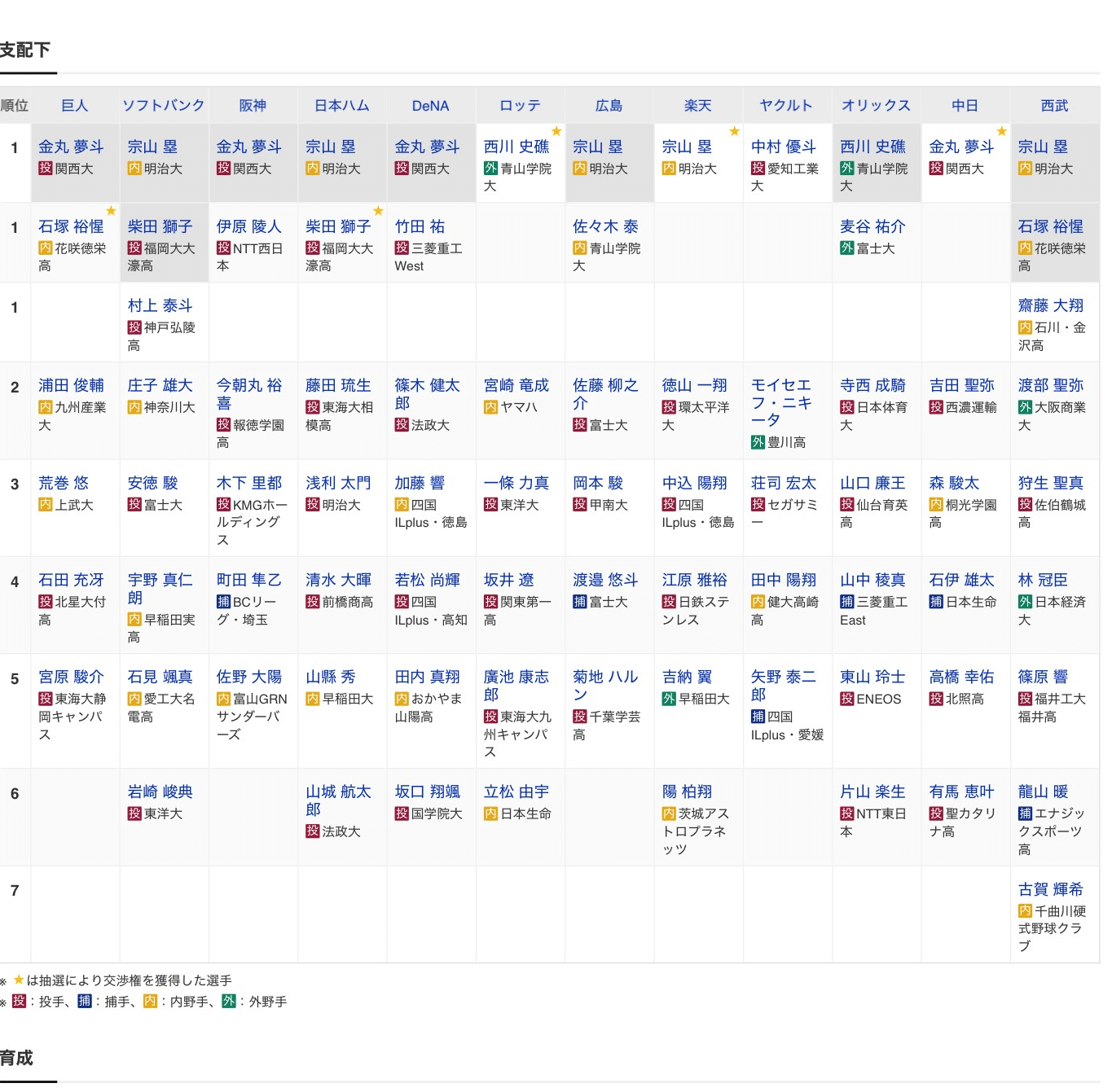Viewport: 1112px width, 1092px height.
Task: Open the オリックス team header link
Action: pos(876,106)
